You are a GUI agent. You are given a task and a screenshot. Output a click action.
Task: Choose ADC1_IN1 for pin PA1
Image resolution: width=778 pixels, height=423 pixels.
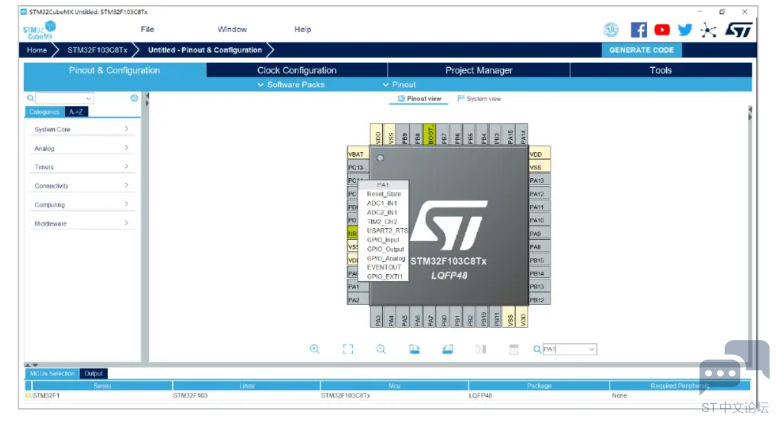(383, 203)
